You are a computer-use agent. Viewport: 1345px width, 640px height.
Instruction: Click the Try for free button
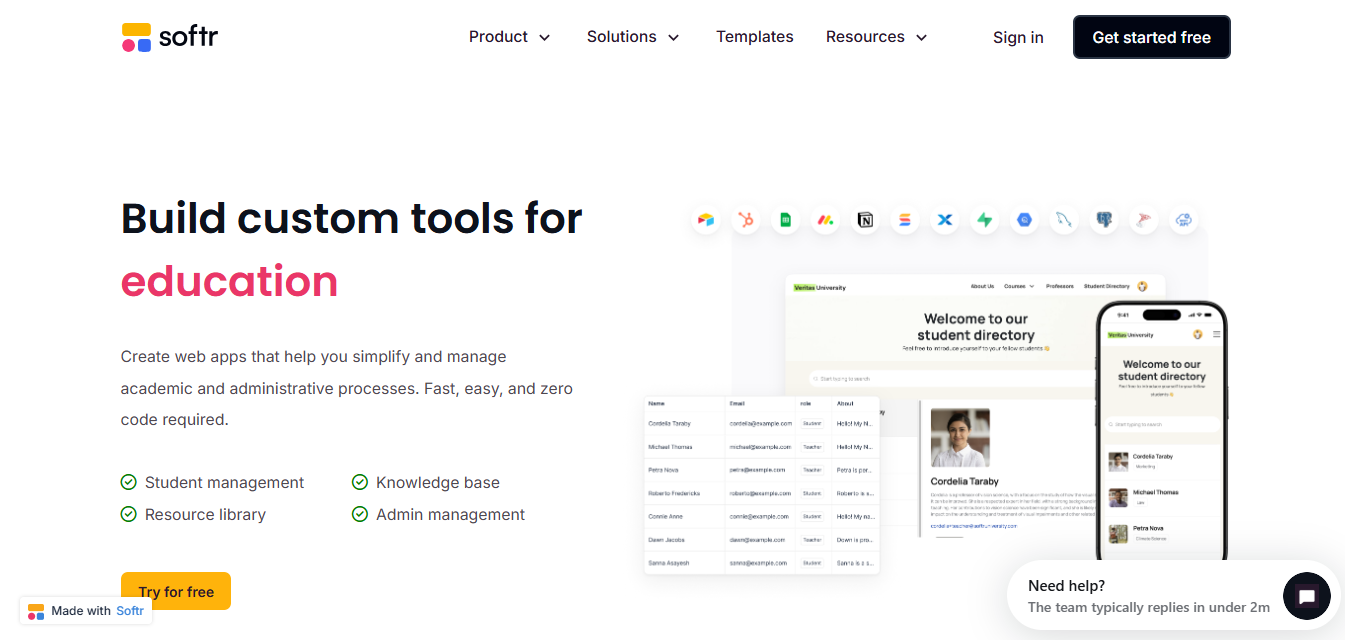(x=176, y=591)
